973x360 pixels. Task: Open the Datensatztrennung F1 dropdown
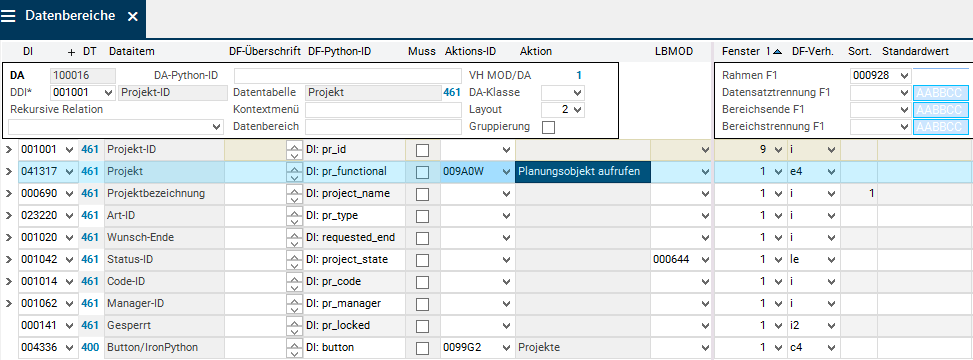pyautogui.click(x=903, y=93)
